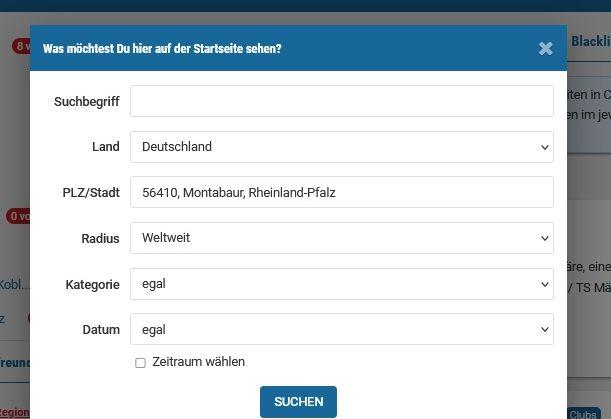Open the underlined Region link
The height and width of the screenshot is (419, 611).
pyautogui.click(x=14, y=412)
